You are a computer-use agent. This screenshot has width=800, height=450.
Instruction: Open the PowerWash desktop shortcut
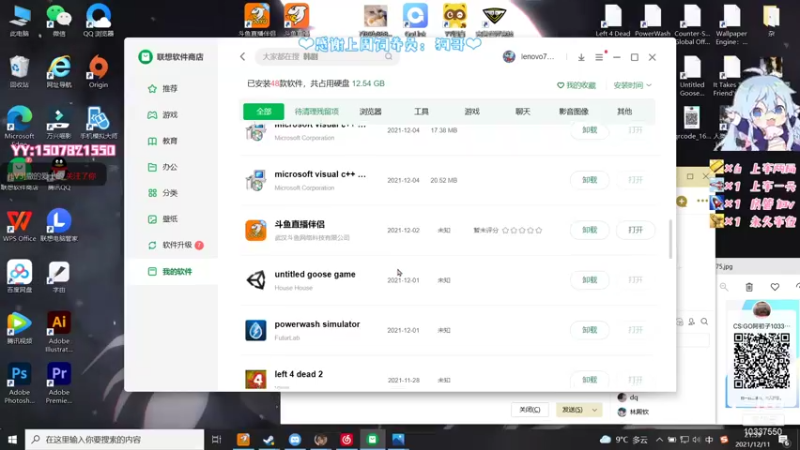coord(652,20)
